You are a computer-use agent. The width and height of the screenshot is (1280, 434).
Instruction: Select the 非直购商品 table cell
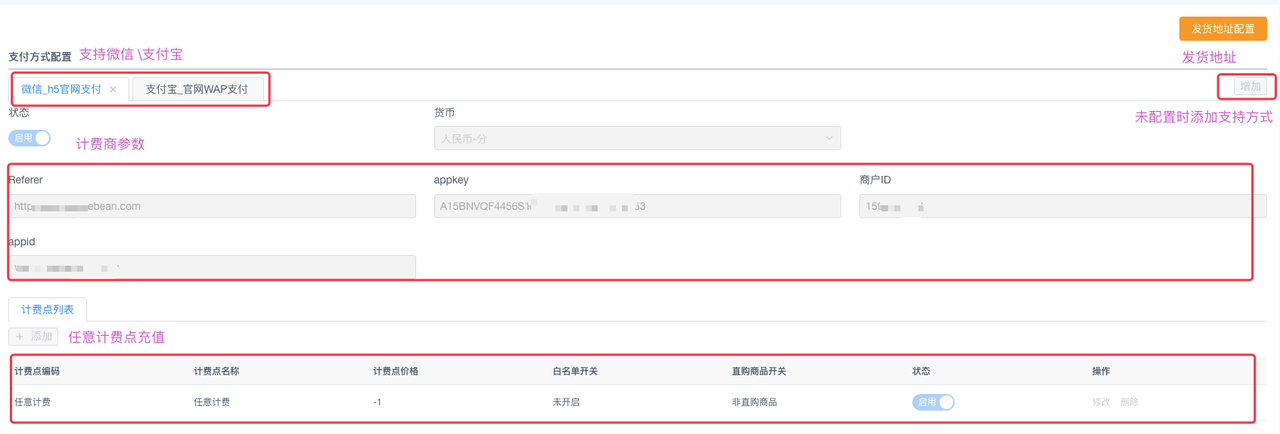coord(754,402)
